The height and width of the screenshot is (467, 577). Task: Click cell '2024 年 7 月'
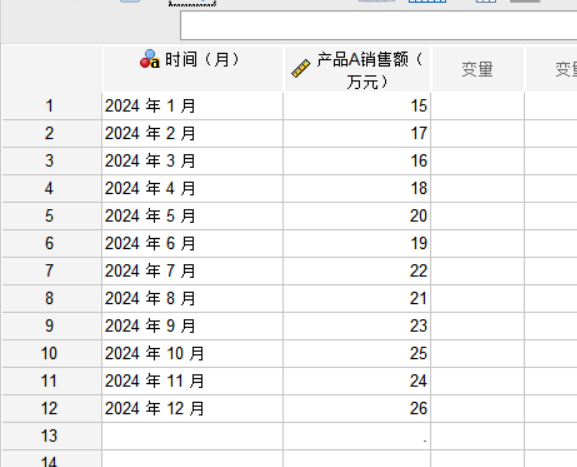(x=192, y=271)
